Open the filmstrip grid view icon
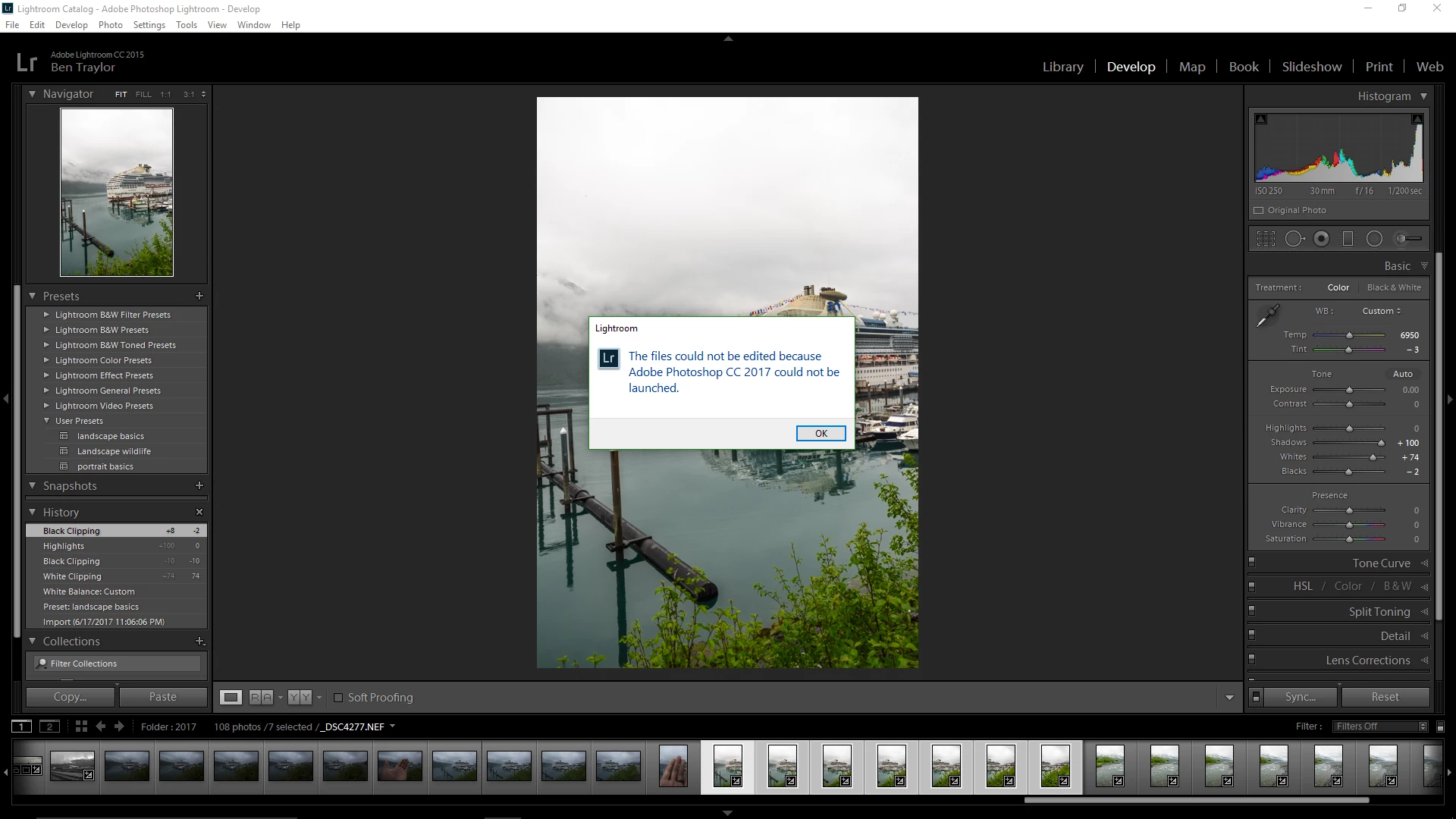The height and width of the screenshot is (819, 1456). 81,726
